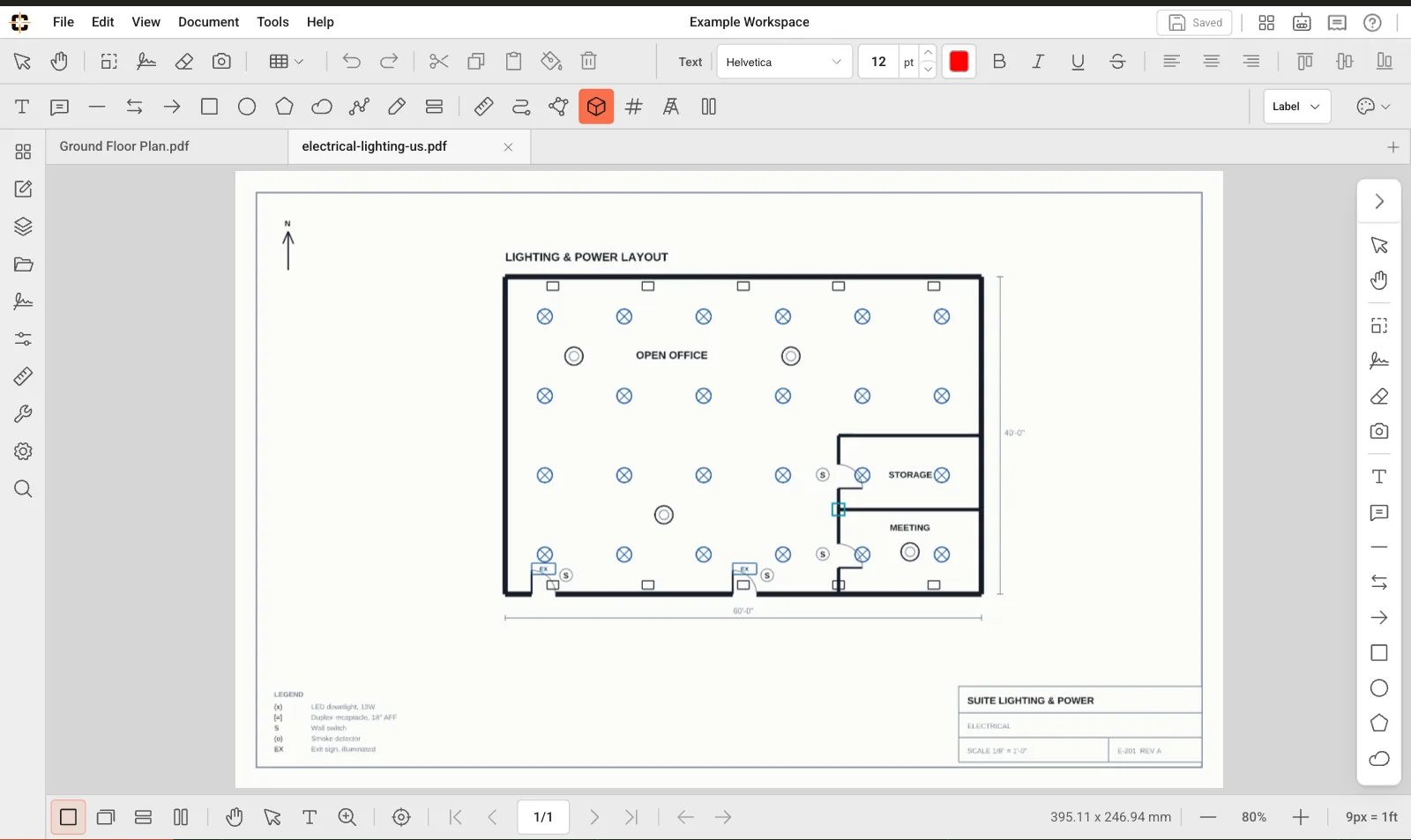Enable single page view mode
1411x840 pixels.
[68, 817]
